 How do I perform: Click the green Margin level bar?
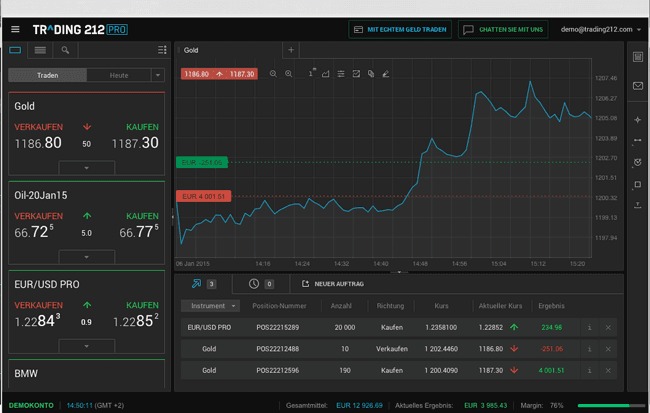coord(609,406)
